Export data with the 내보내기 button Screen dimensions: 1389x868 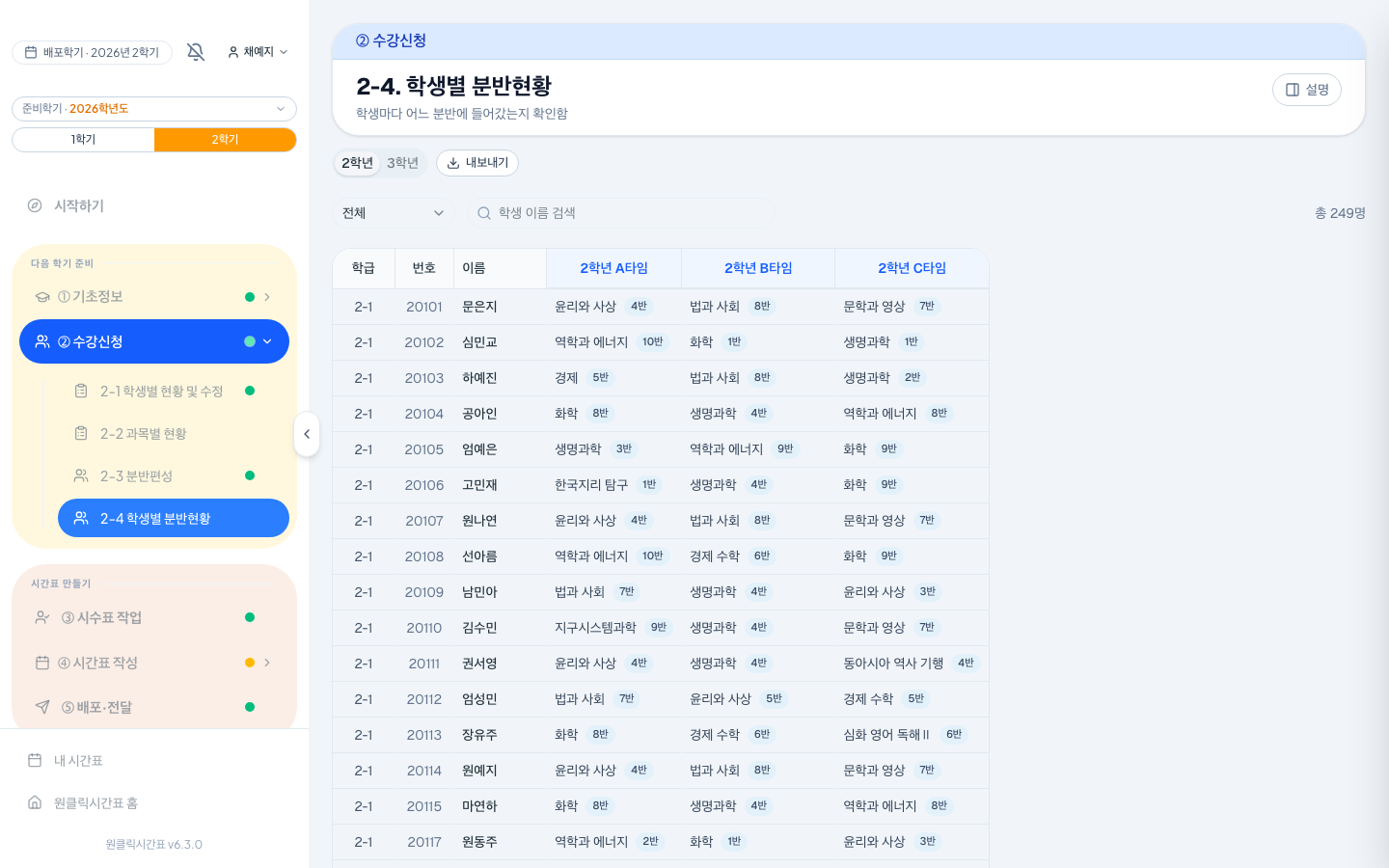point(477,163)
